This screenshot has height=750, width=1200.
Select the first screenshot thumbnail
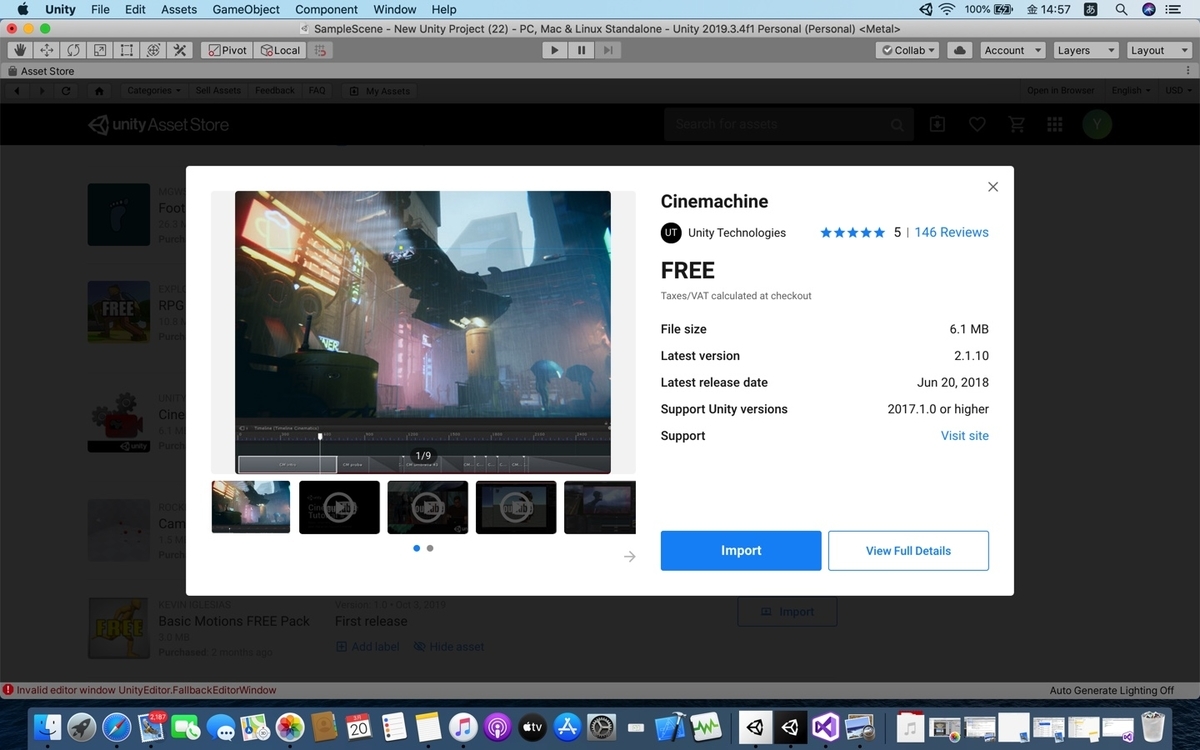[x=251, y=507]
